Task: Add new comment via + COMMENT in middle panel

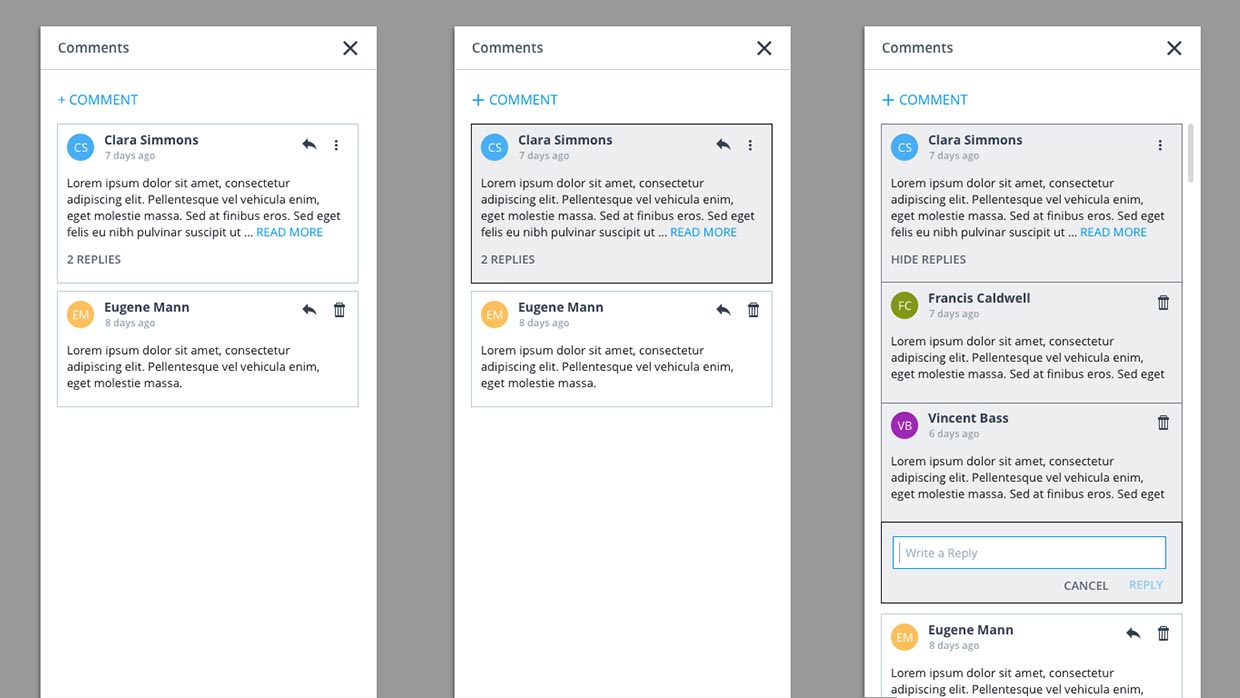Action: (x=515, y=100)
